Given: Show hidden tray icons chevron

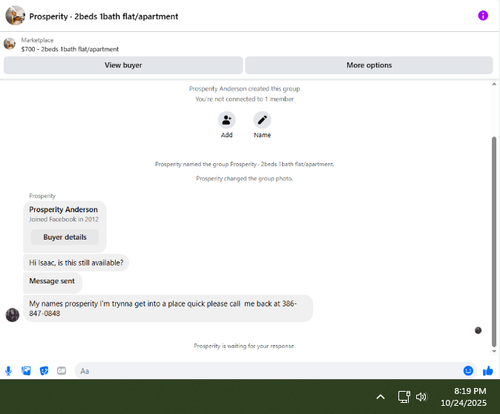Looking at the screenshot, I should 380,397.
